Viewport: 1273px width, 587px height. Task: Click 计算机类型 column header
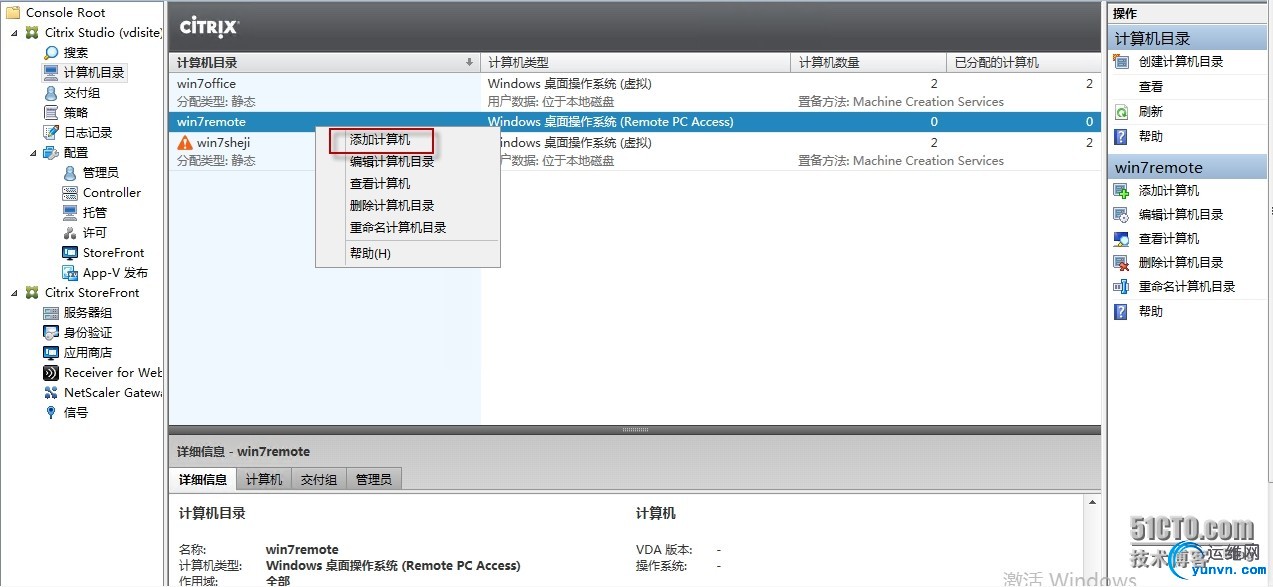click(636, 62)
